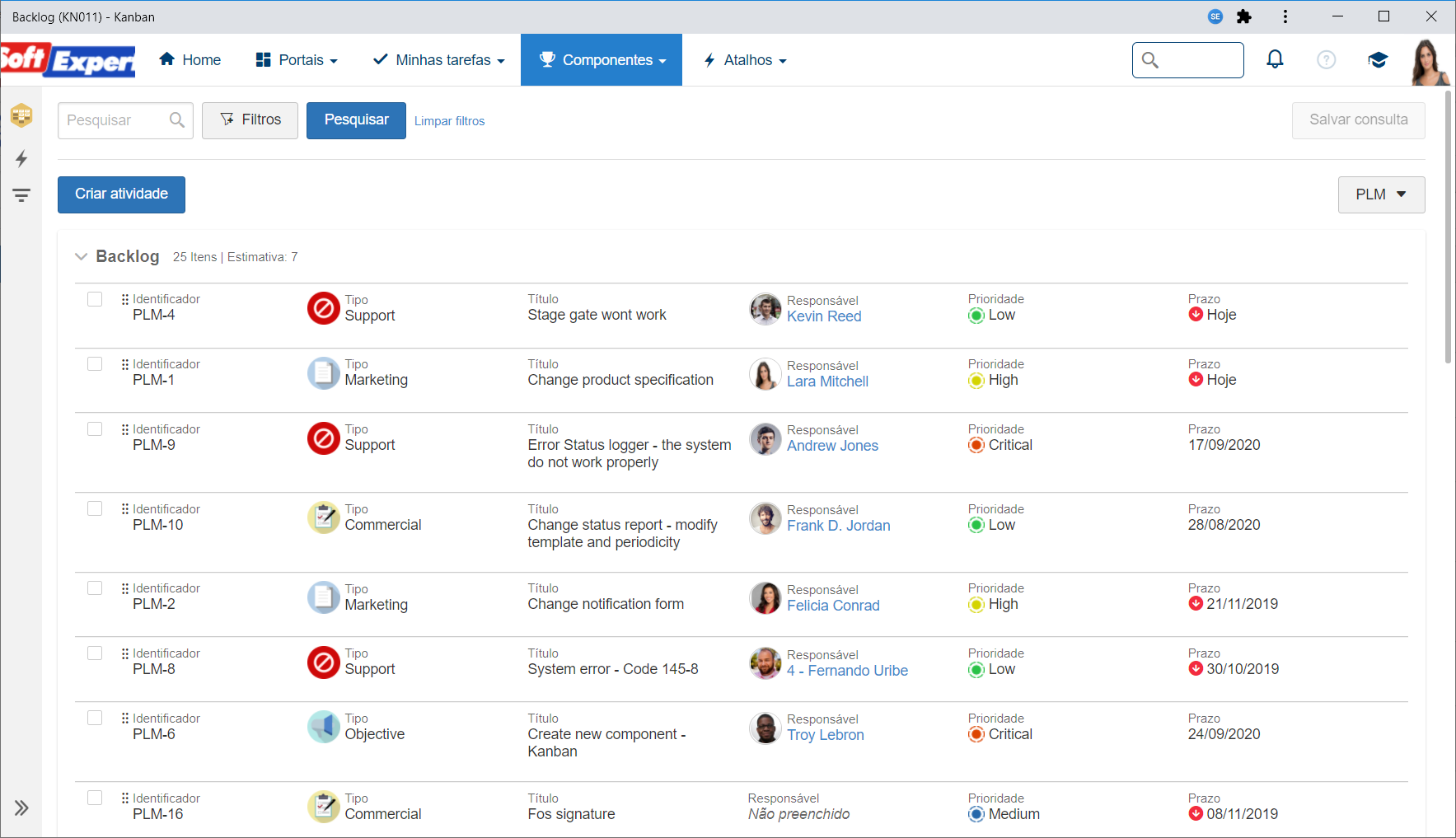The height and width of the screenshot is (838, 1456).
Task: Open responsible Troy Lebron link
Action: pyautogui.click(x=825, y=735)
